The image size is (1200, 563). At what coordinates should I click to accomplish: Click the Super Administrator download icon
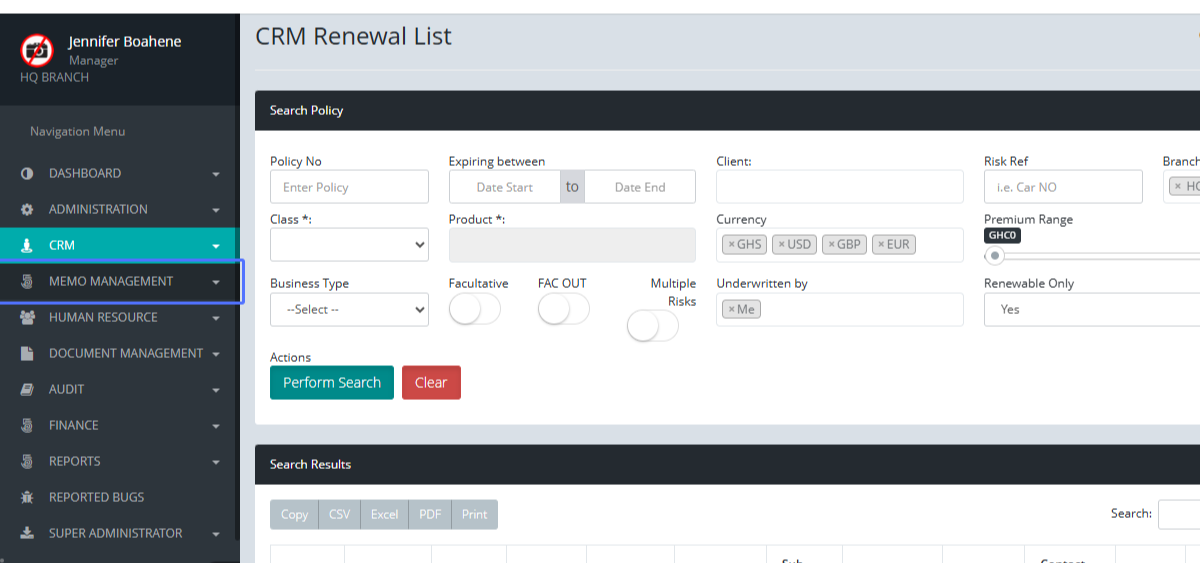(x=27, y=534)
